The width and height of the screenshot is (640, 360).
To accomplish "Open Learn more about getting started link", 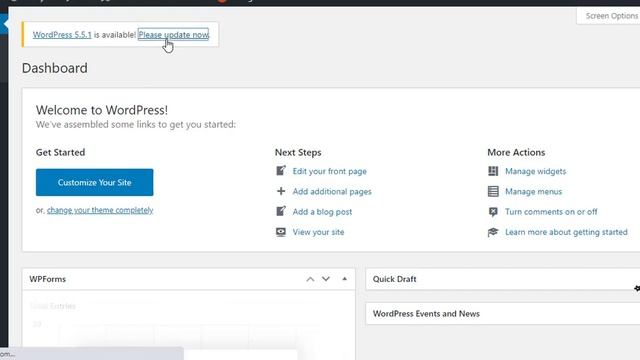I will (566, 232).
